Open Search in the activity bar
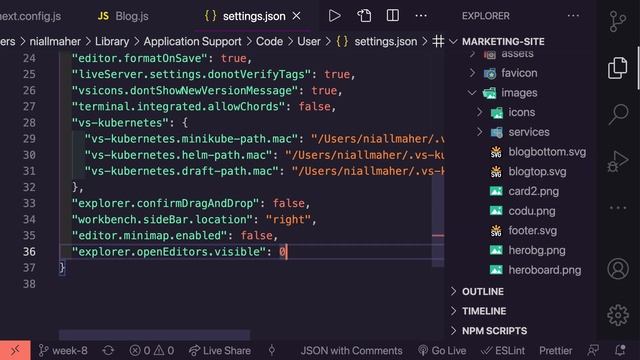The width and height of the screenshot is (640, 360). point(618,114)
